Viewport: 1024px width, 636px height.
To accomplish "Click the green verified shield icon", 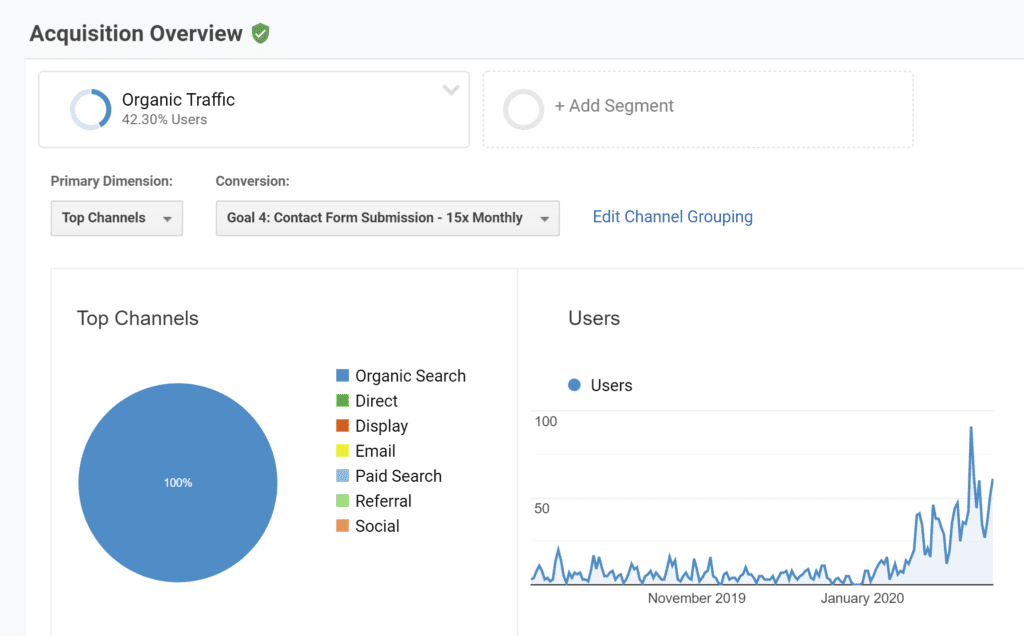I will 261,33.
